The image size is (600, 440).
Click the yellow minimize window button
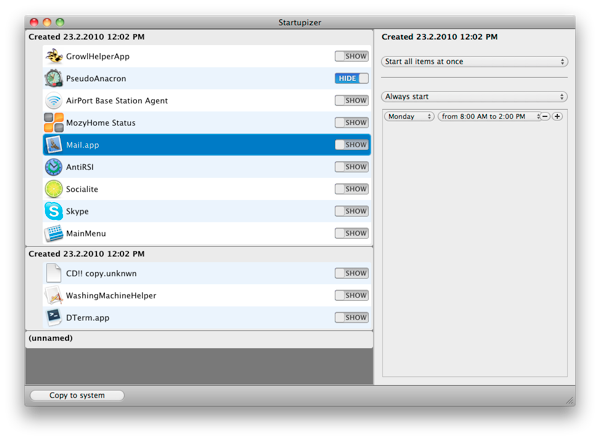tap(47, 22)
